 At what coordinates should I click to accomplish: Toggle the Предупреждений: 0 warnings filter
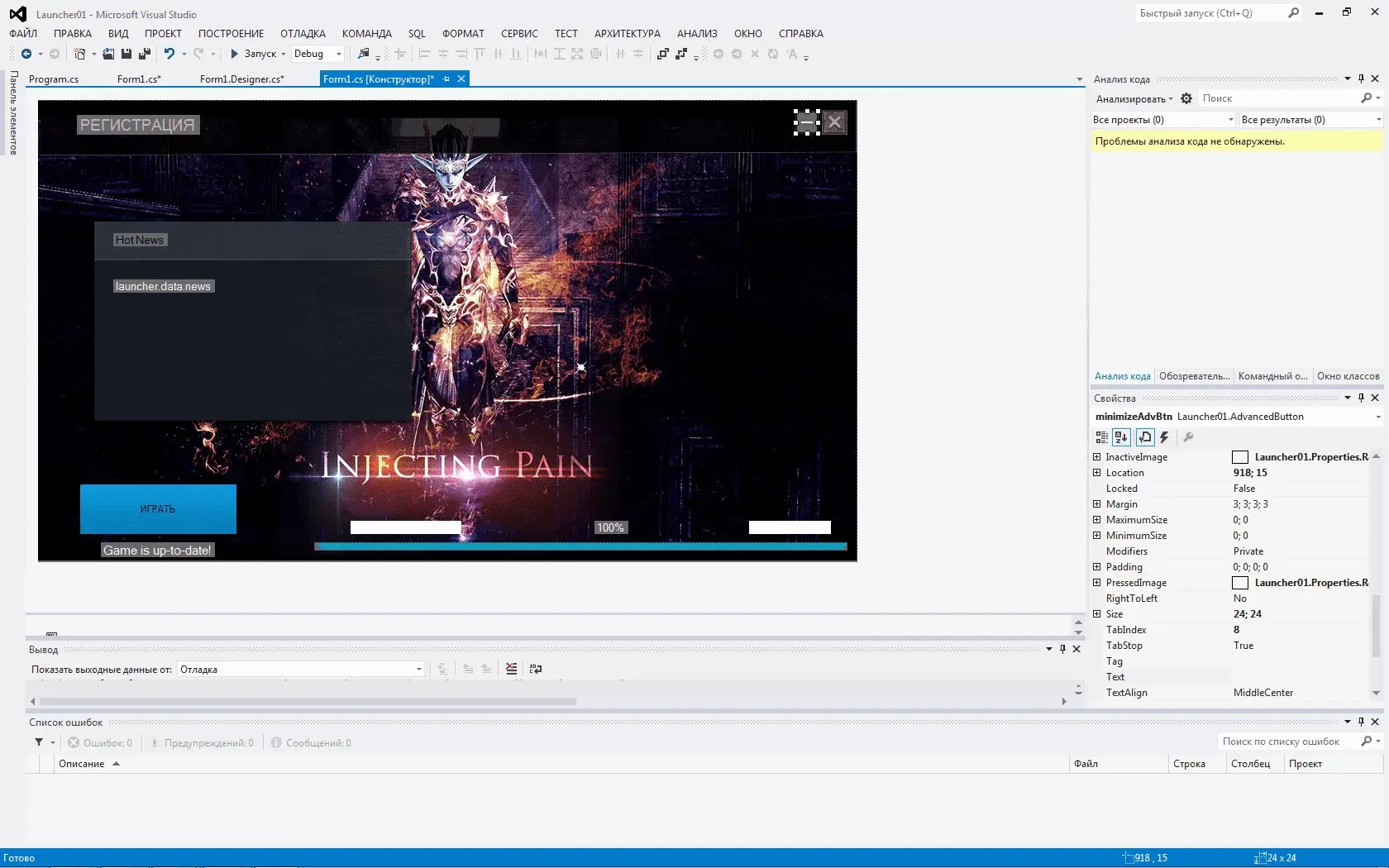click(x=202, y=742)
